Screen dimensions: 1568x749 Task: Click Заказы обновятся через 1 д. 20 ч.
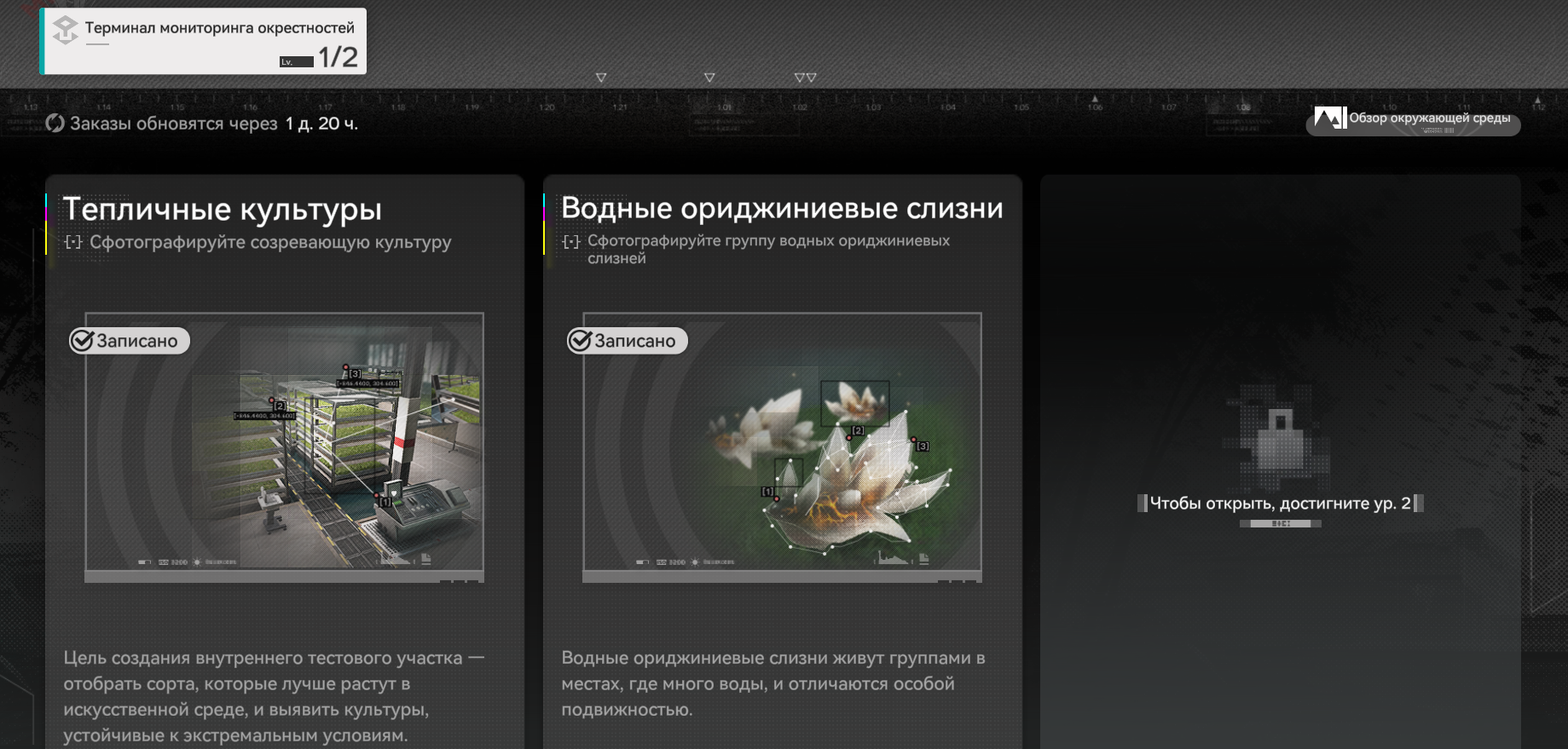214,124
